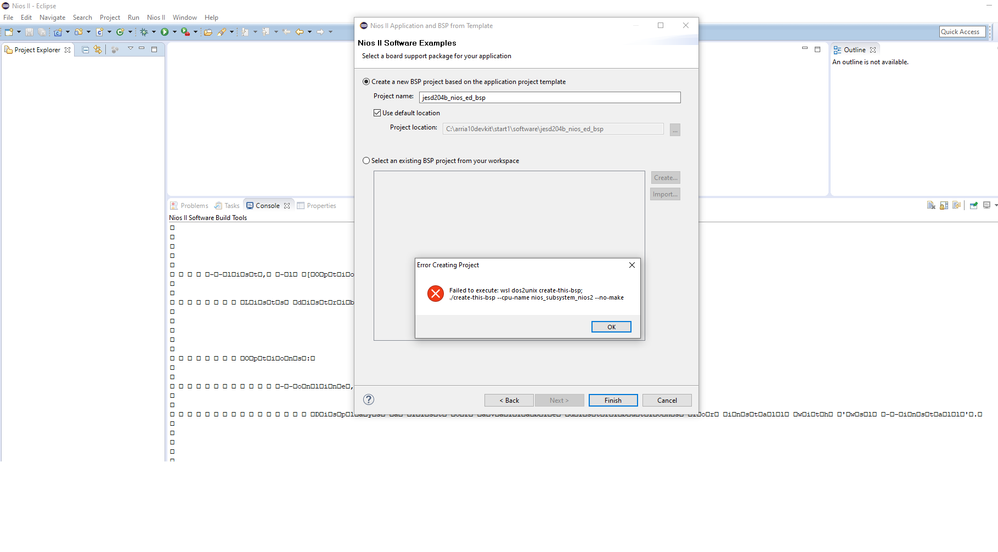Minimize the Project Explorer panel
Screen dimensions: 998x552
tap(142, 49)
